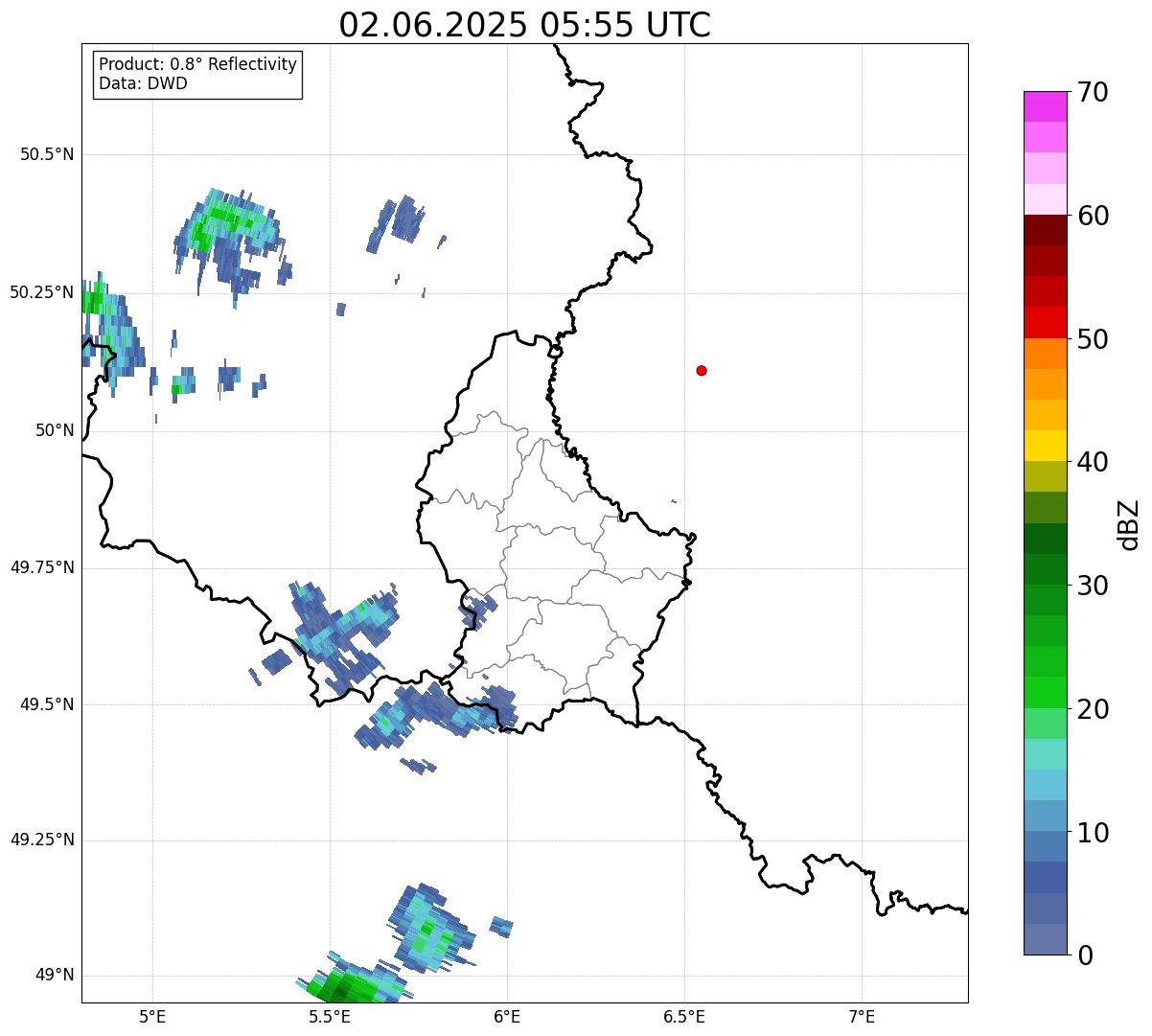Click the magenta swatch at top of colorbar

1045,106
